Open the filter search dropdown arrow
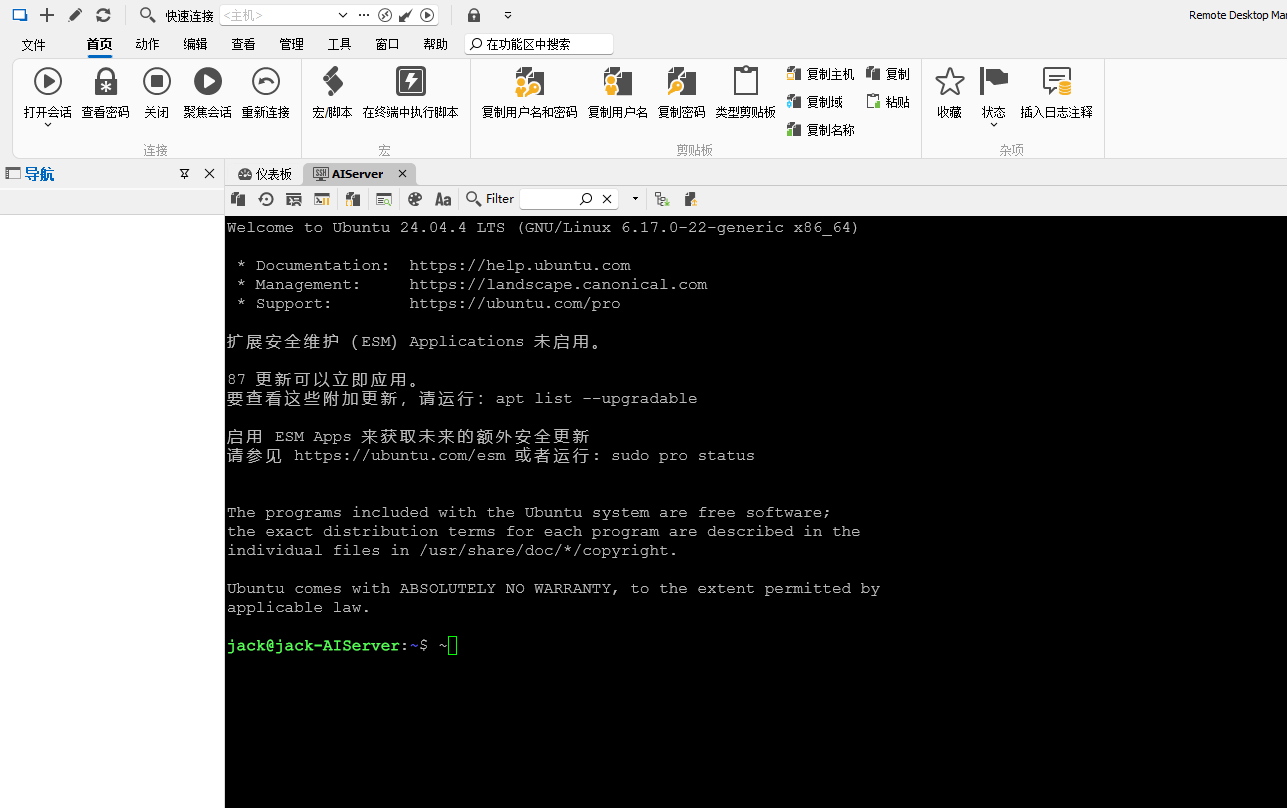 635,199
